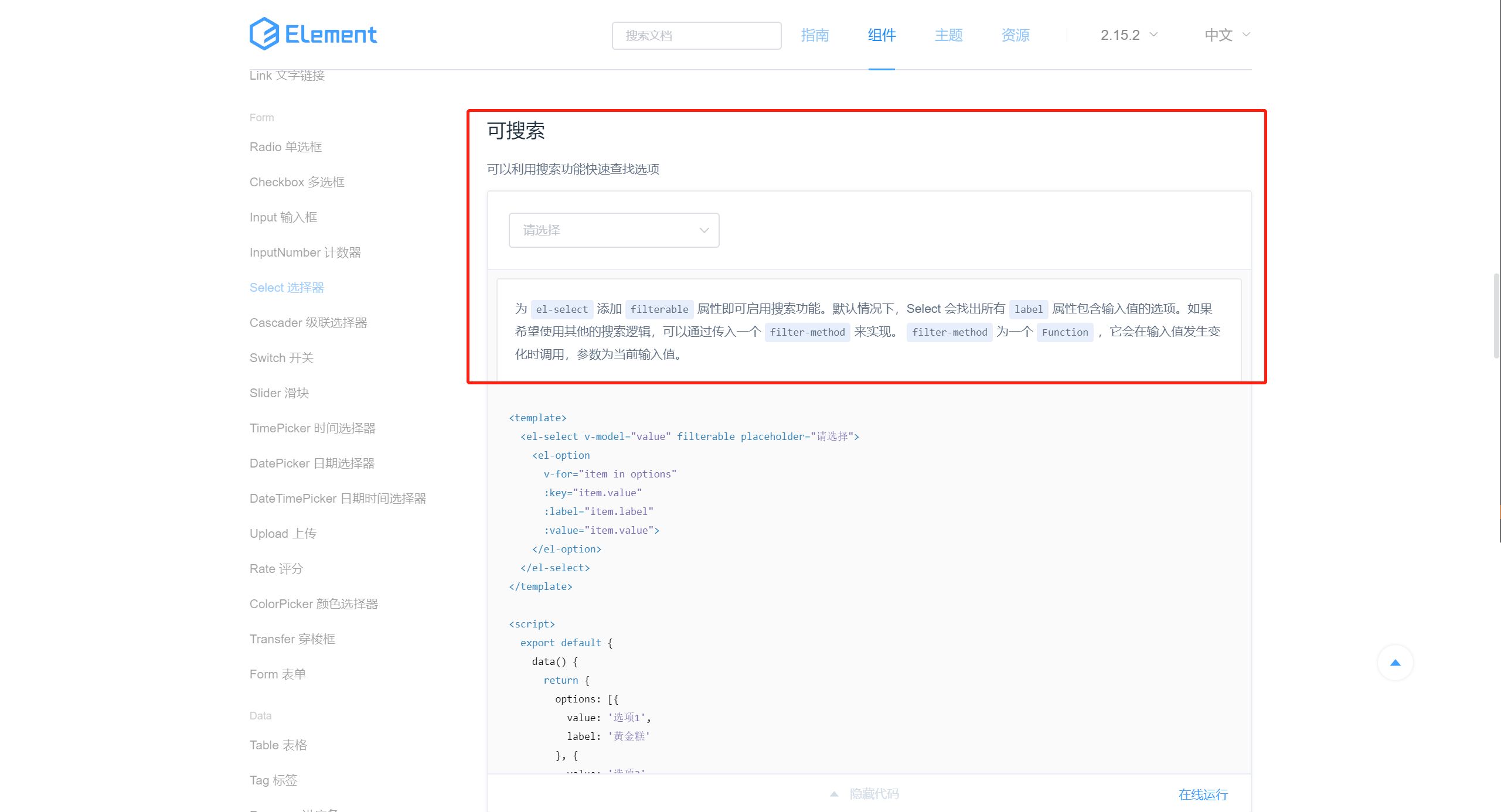1501x812 pixels.
Task: Click Select 选择器 sidebar item
Action: [x=285, y=288]
